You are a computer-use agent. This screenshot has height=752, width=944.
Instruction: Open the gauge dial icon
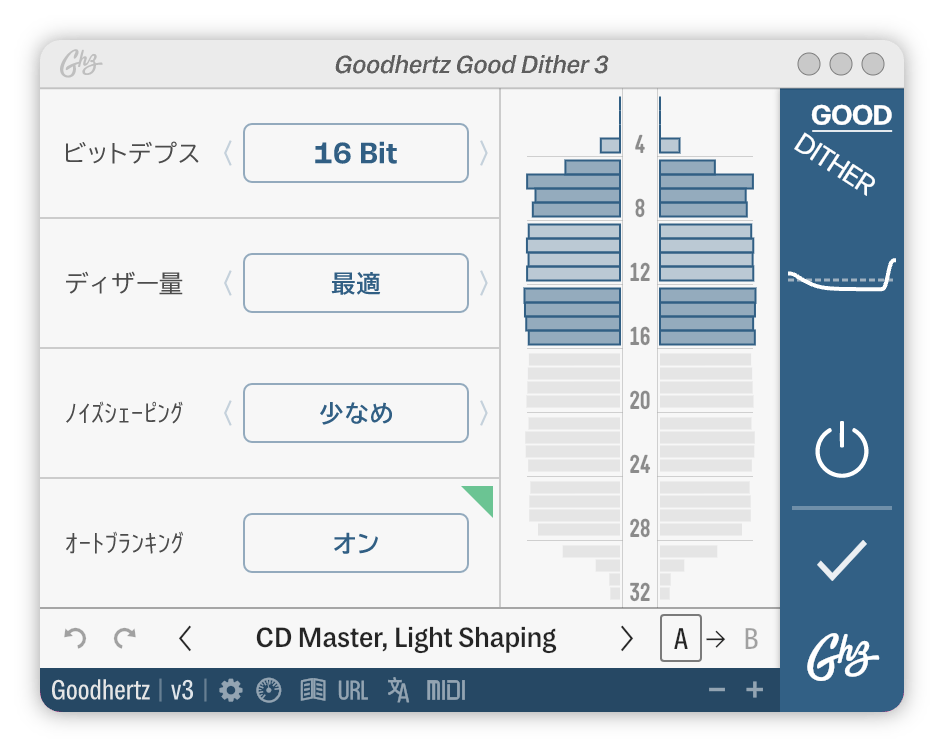[x=269, y=690]
